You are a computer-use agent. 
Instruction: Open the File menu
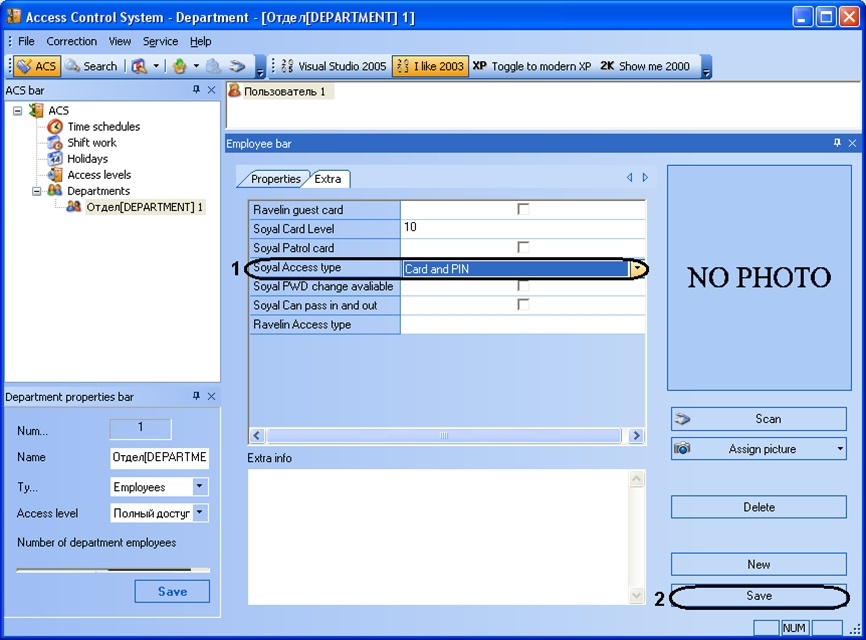[26, 41]
